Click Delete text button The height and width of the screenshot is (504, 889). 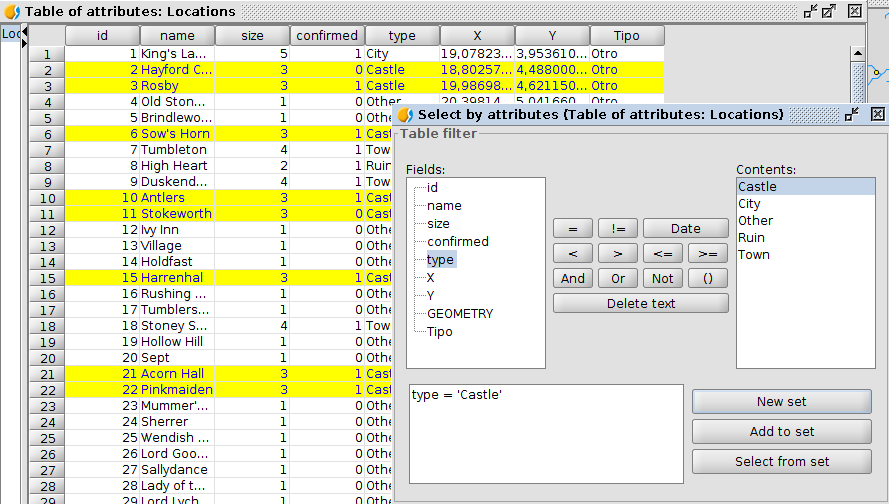pyautogui.click(x=640, y=303)
